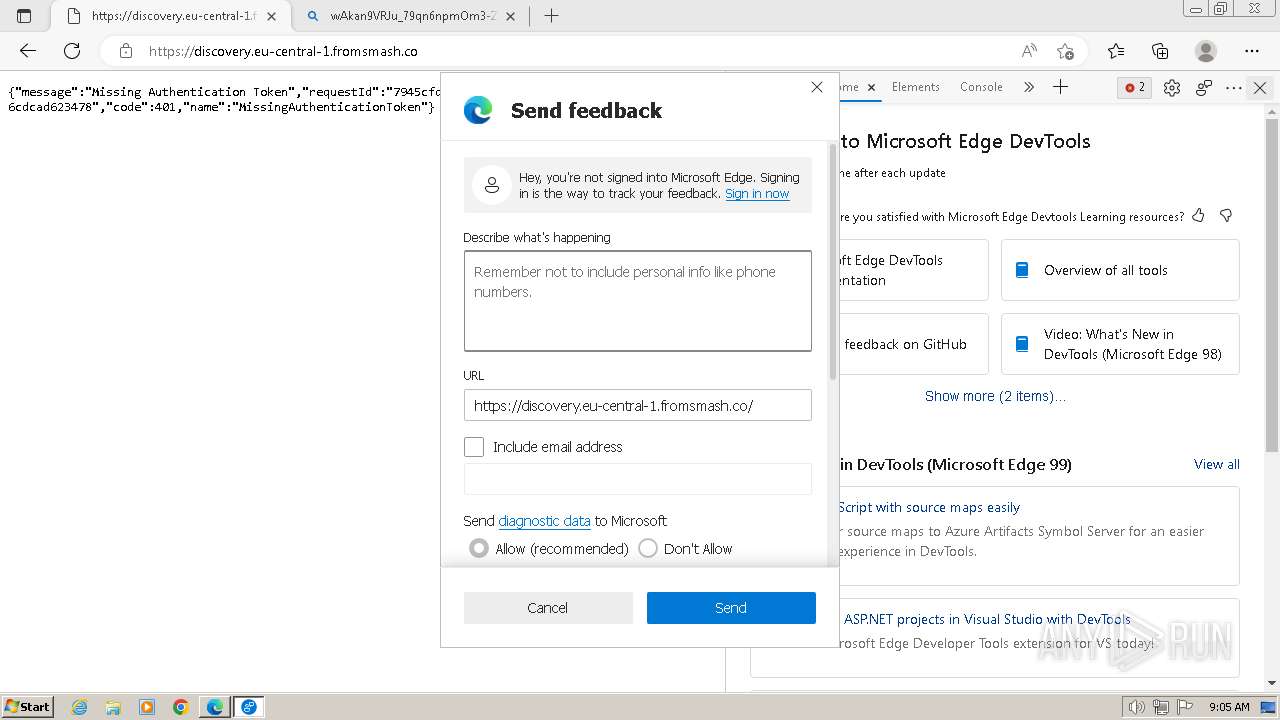Screen dimensions: 1280x720
Task: Follow the Sign in now link
Action: 757,194
